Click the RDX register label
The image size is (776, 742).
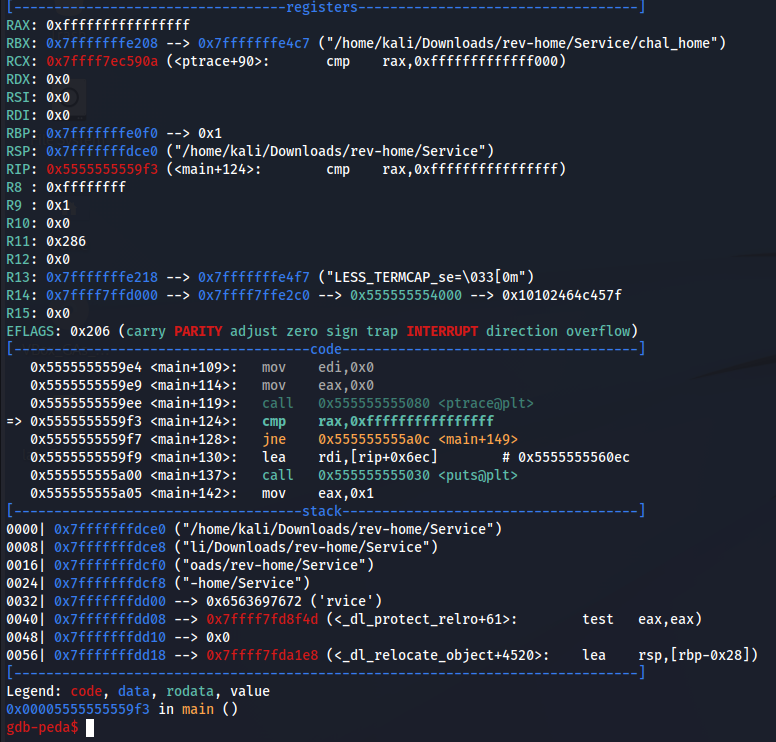[18, 79]
